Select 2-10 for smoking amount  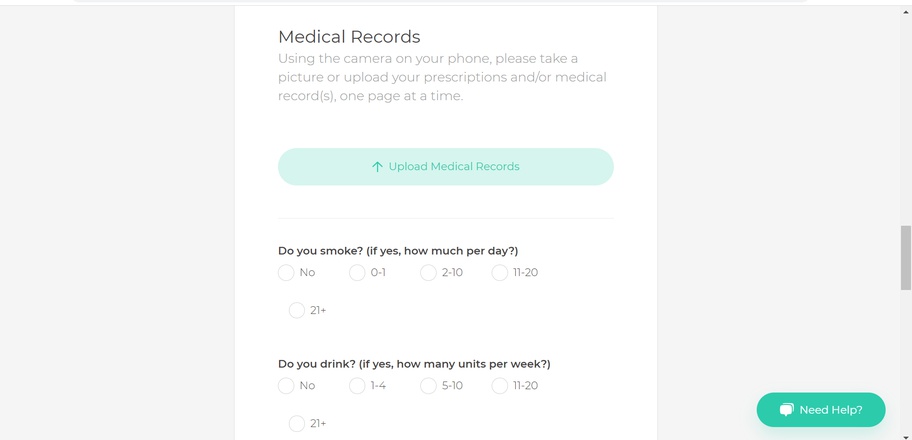coord(428,272)
